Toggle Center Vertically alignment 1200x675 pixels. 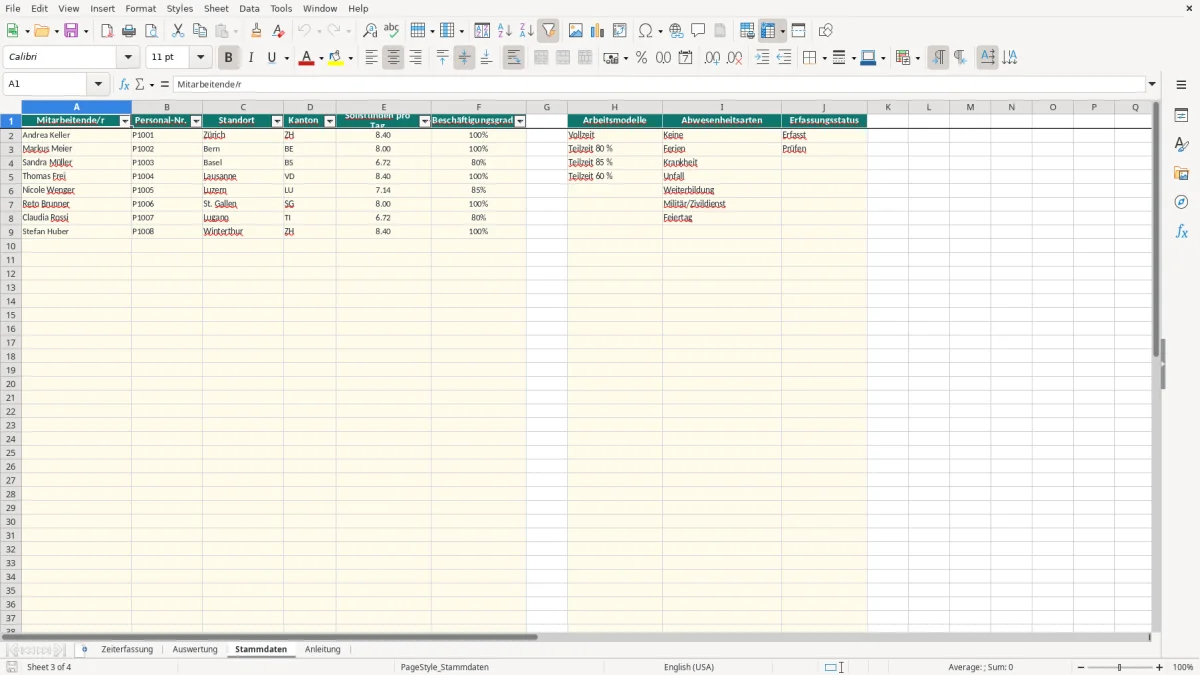click(465, 58)
